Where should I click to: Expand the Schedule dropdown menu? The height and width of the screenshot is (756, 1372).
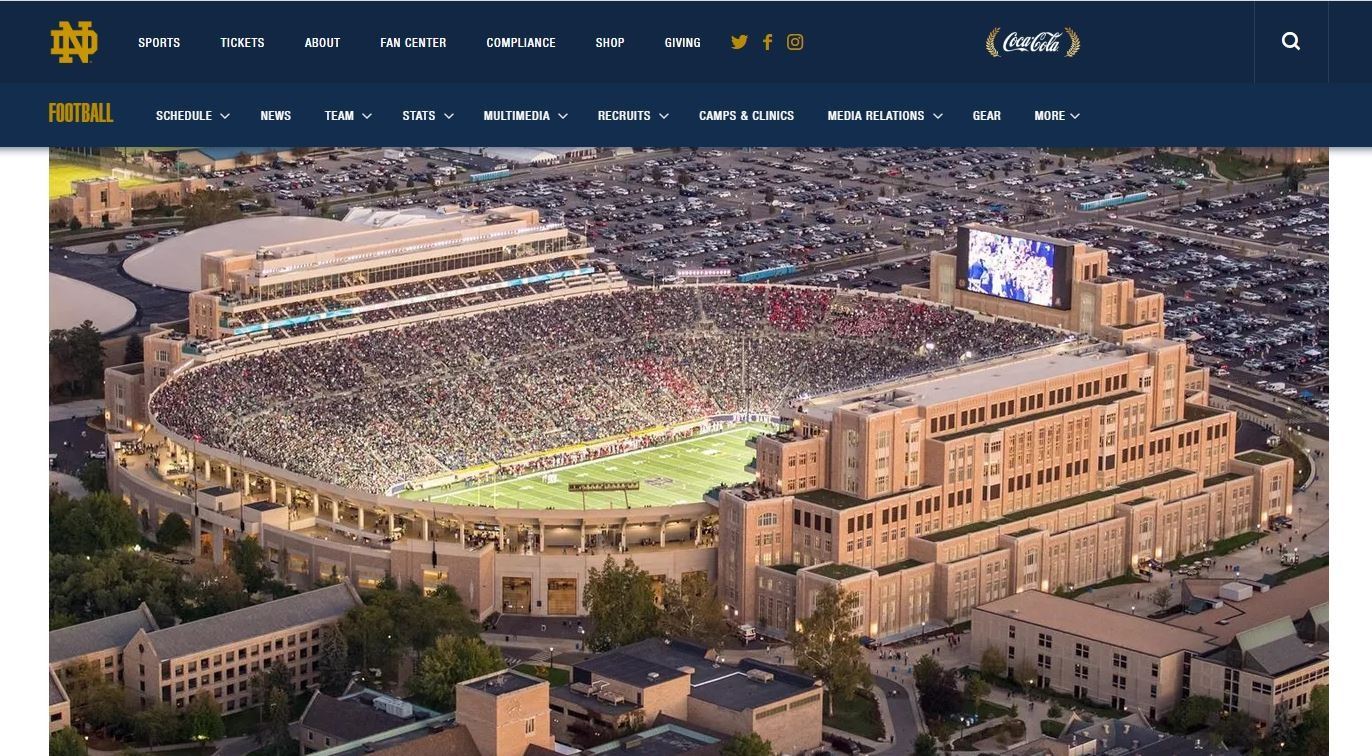tap(193, 116)
